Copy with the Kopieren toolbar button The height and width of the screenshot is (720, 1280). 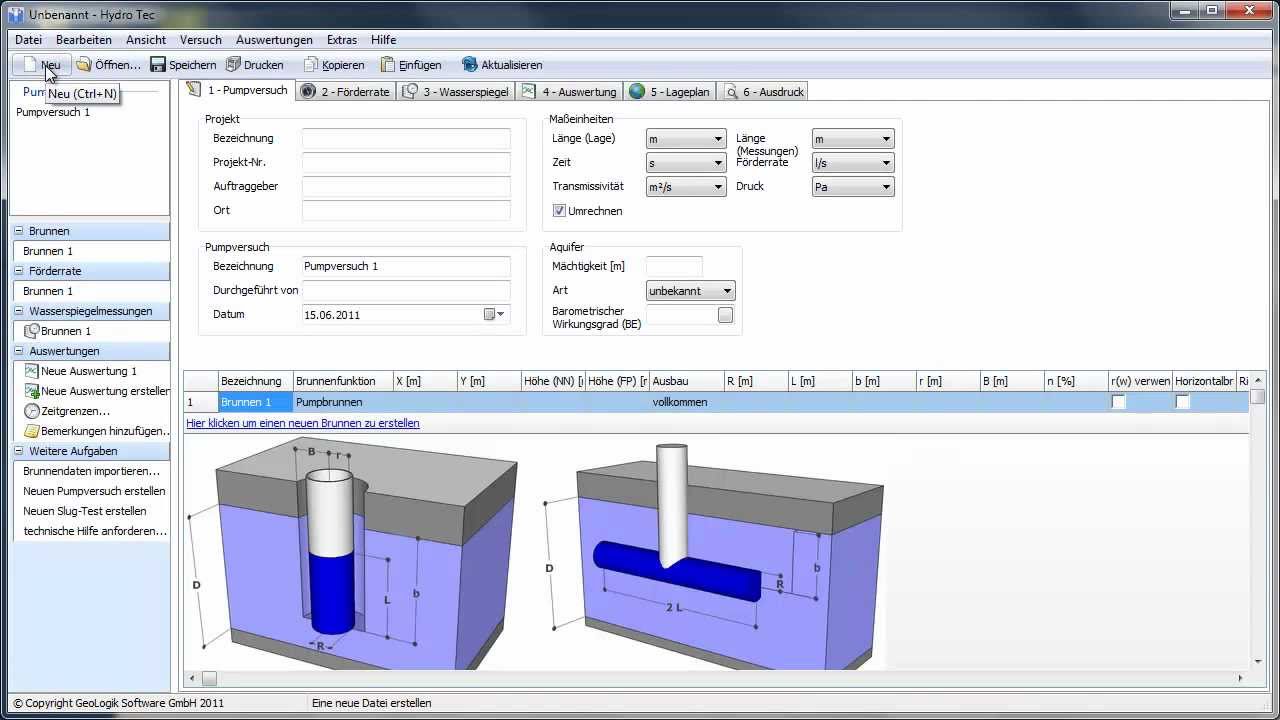334,65
